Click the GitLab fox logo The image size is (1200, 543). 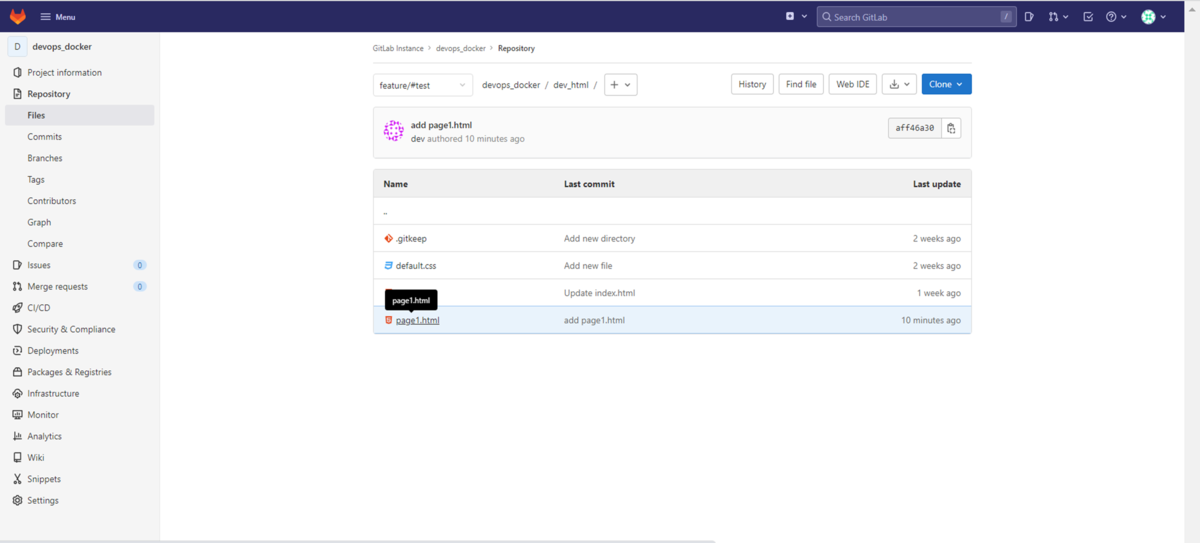pyautogui.click(x=18, y=17)
